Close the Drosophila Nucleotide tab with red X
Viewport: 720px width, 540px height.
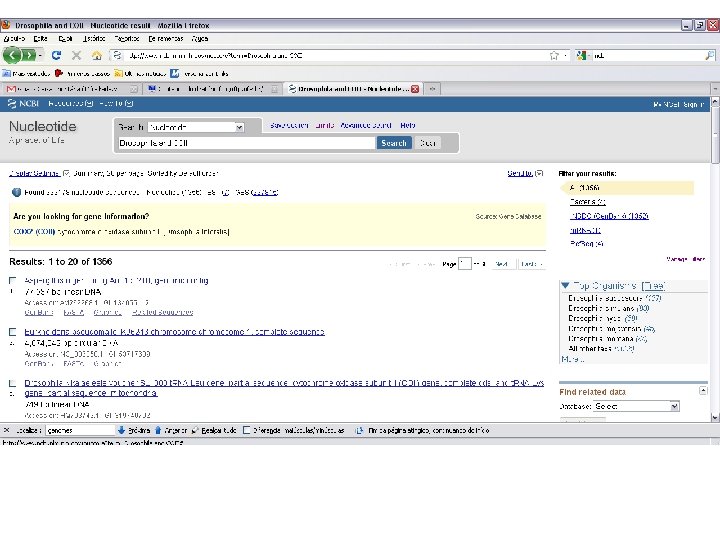pyautogui.click(x=415, y=89)
